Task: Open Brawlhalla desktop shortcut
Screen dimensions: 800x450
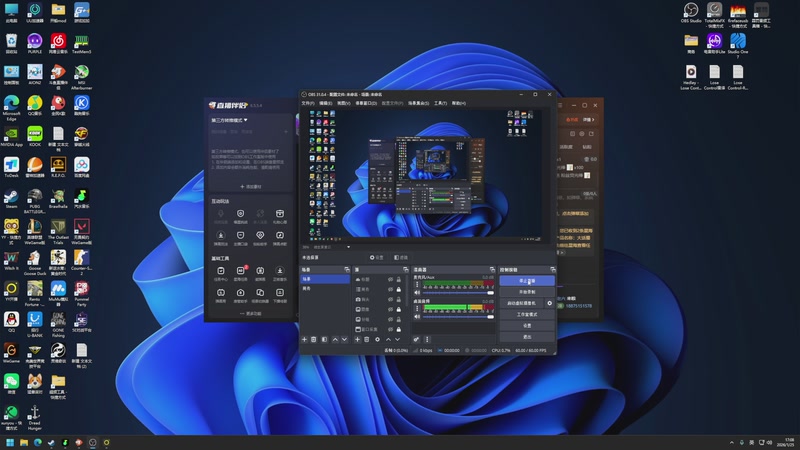Action: pos(58,198)
